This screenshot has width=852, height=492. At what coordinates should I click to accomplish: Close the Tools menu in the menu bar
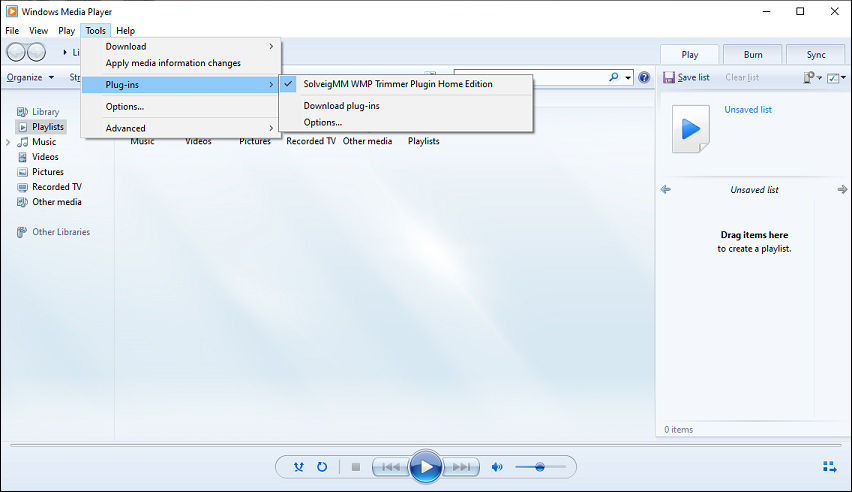point(96,30)
